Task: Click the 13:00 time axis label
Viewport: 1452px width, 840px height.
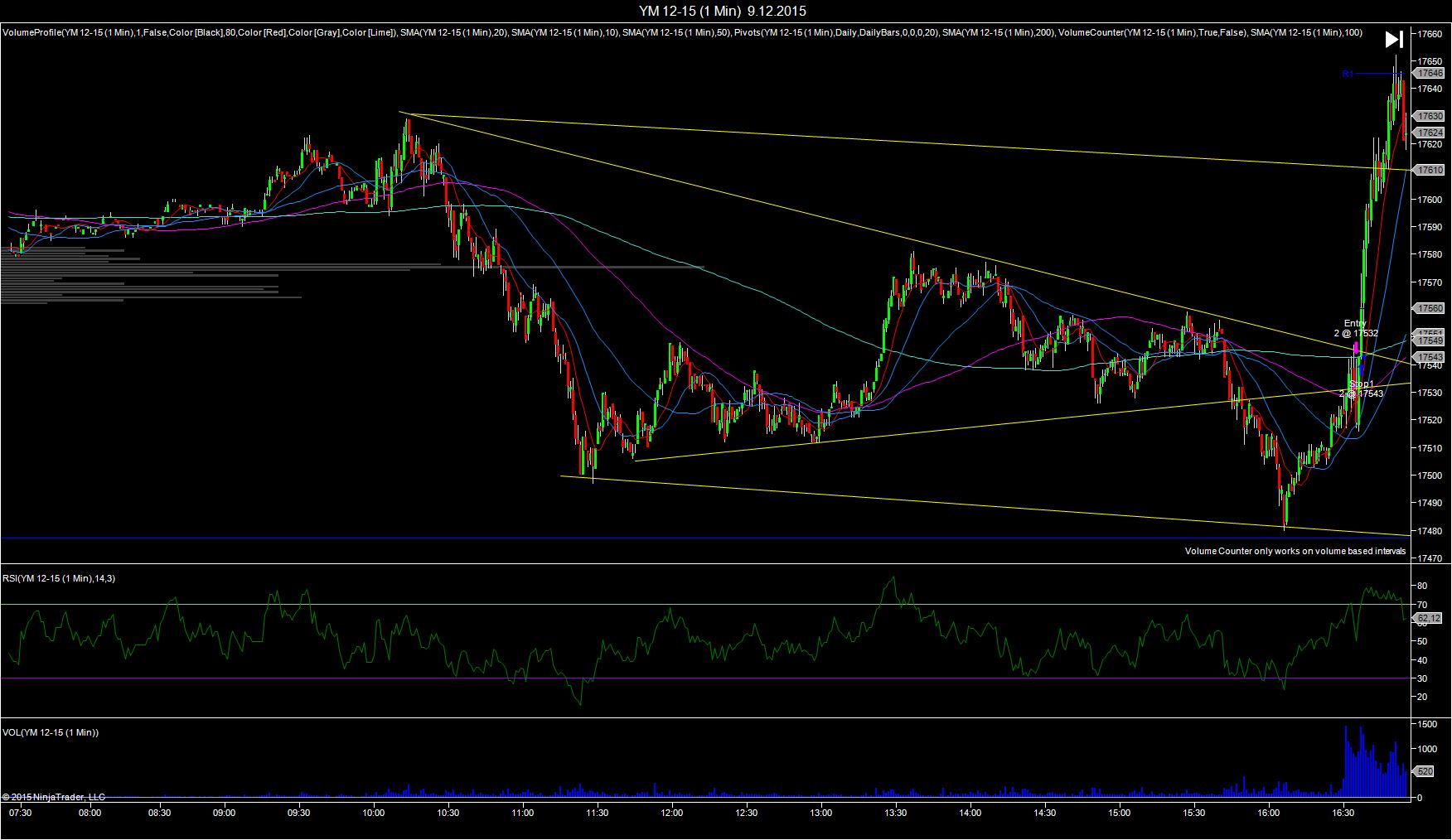Action: coord(821,813)
